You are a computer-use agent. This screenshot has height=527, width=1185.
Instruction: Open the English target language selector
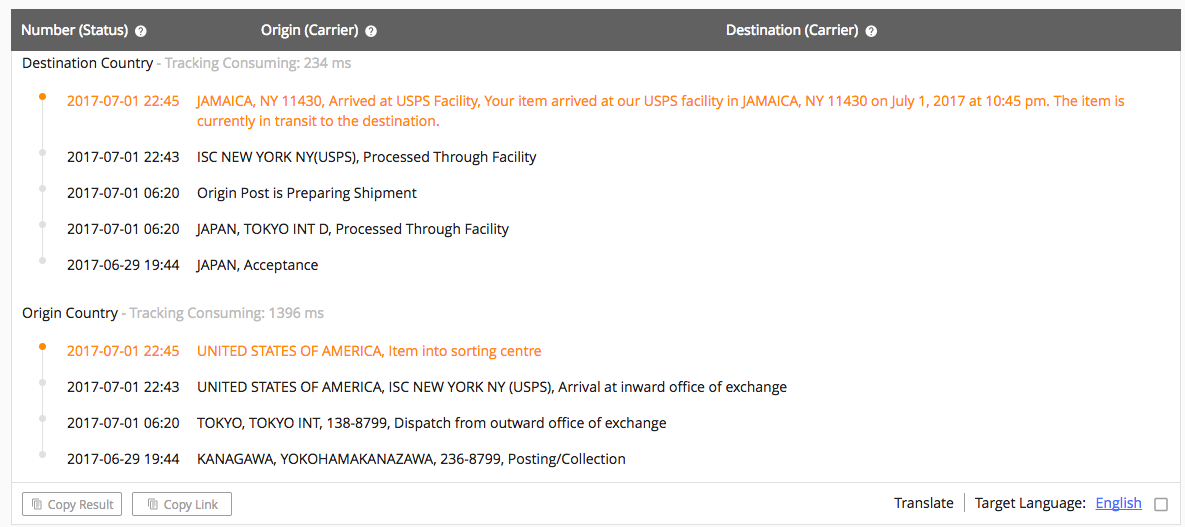click(1118, 504)
